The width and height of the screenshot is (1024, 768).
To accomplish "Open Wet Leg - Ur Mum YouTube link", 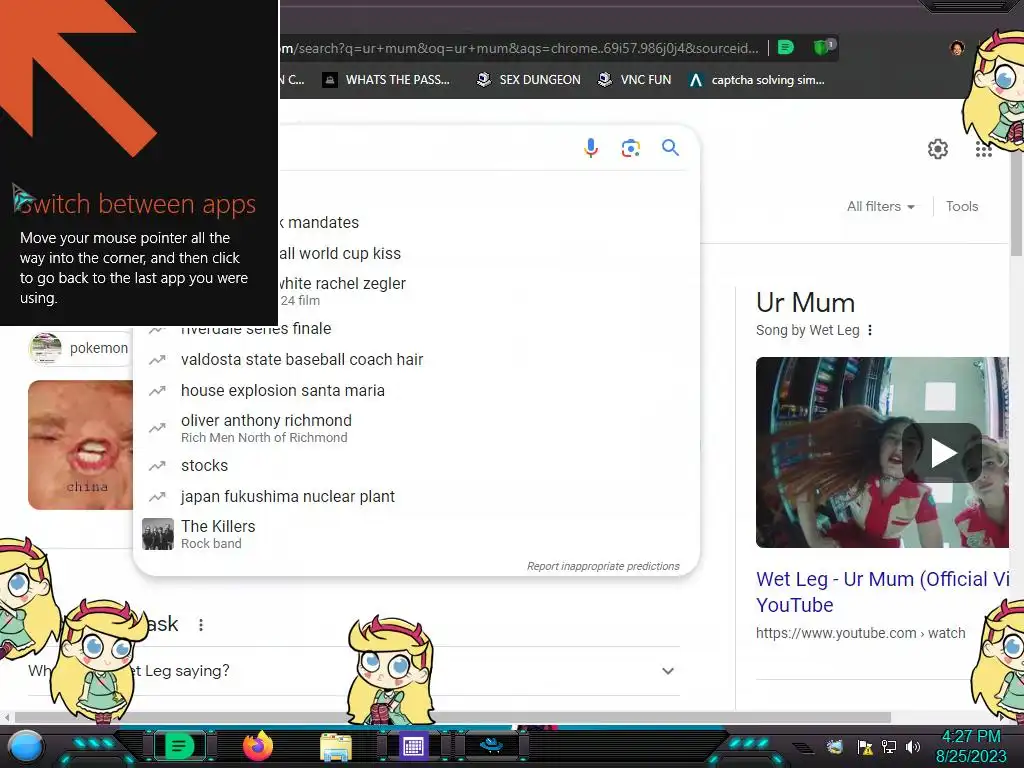I will [x=882, y=592].
